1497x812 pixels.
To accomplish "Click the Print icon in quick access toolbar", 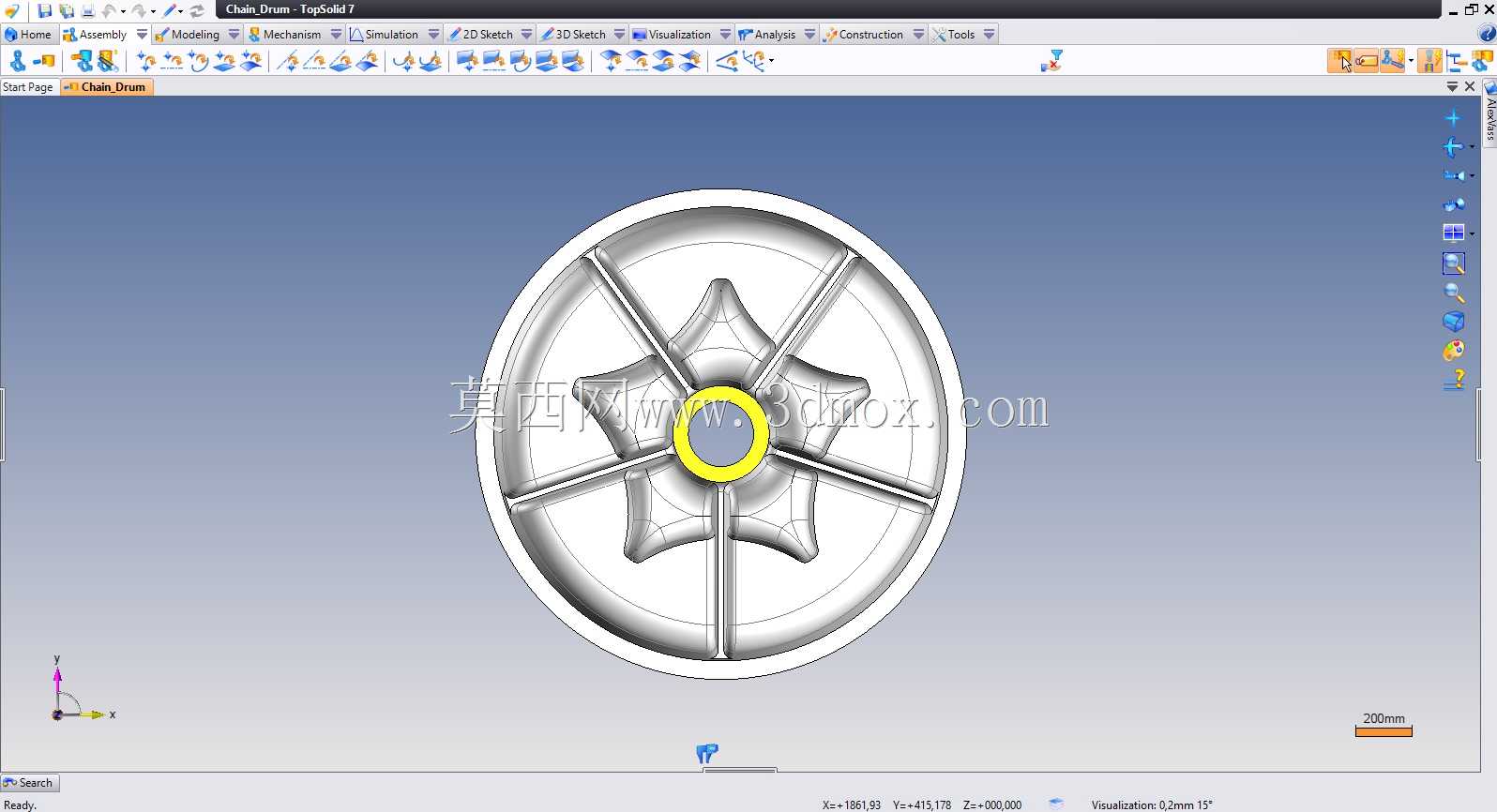I will click(x=87, y=10).
